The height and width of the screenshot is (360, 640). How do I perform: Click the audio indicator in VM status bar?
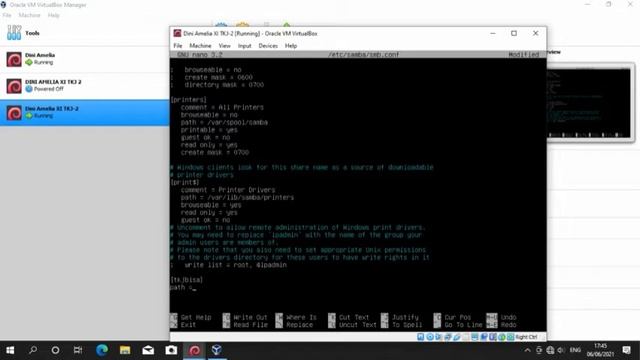[438, 337]
